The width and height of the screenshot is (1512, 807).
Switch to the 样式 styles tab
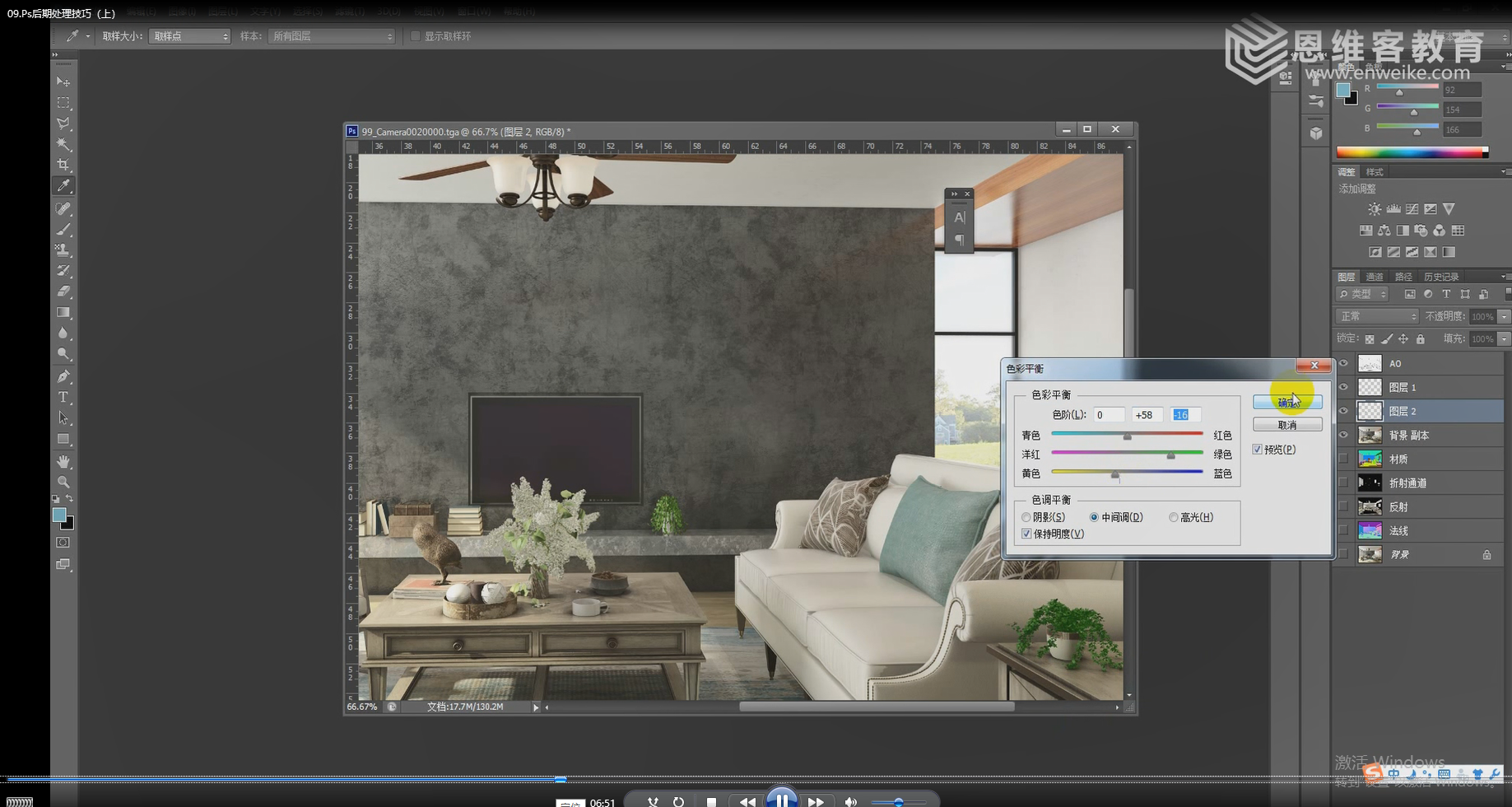[1375, 172]
